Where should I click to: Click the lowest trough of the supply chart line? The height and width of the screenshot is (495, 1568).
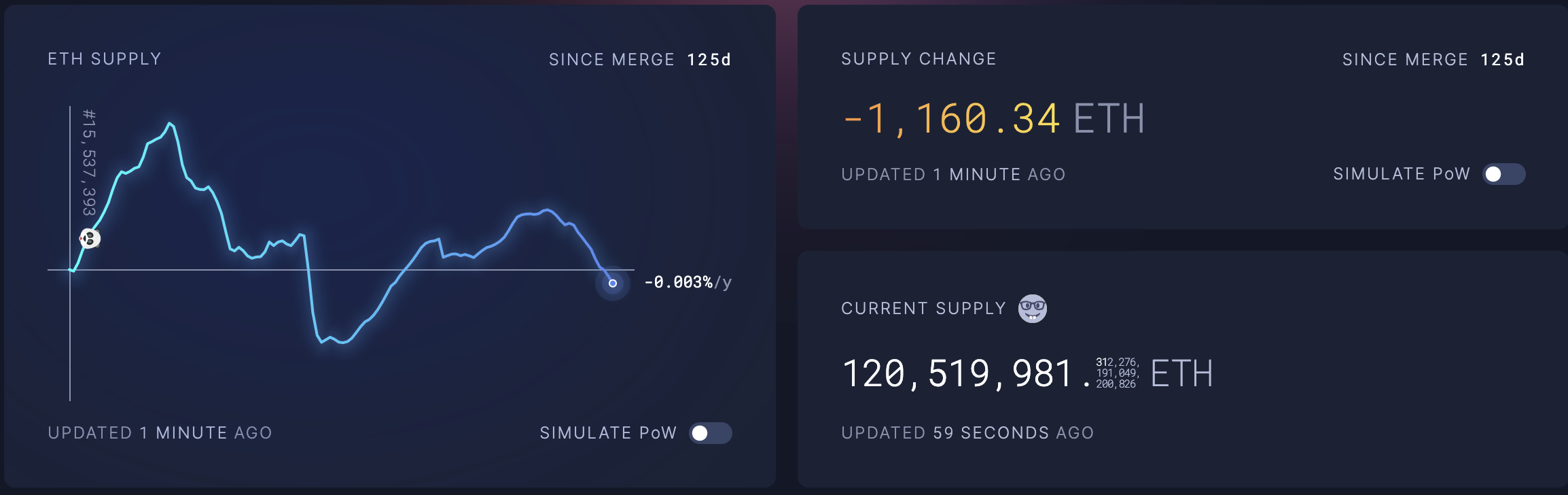click(x=343, y=342)
